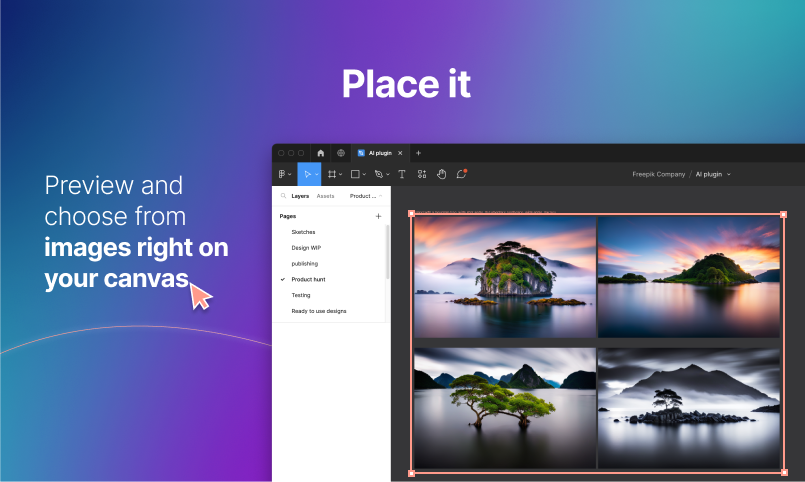Select the Pen tool

tap(379, 174)
